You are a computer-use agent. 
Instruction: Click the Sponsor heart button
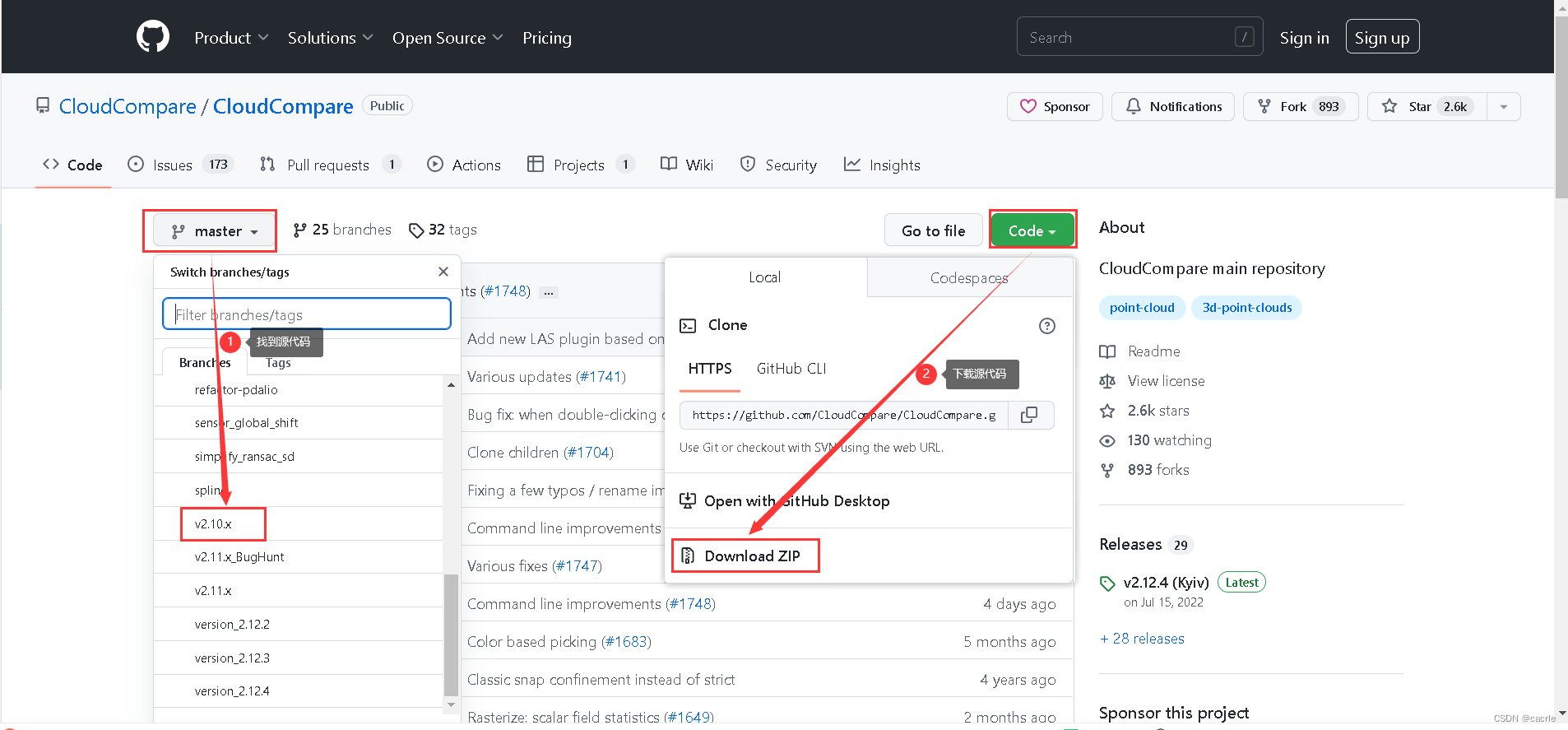(x=1055, y=106)
